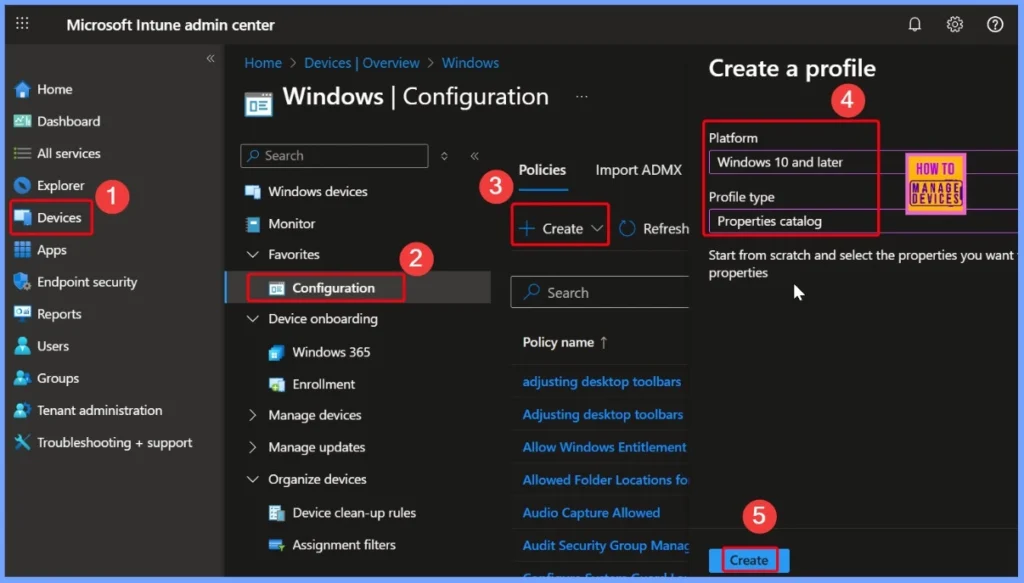Expand the Manage devices section
The height and width of the screenshot is (583, 1024).
(x=252, y=415)
